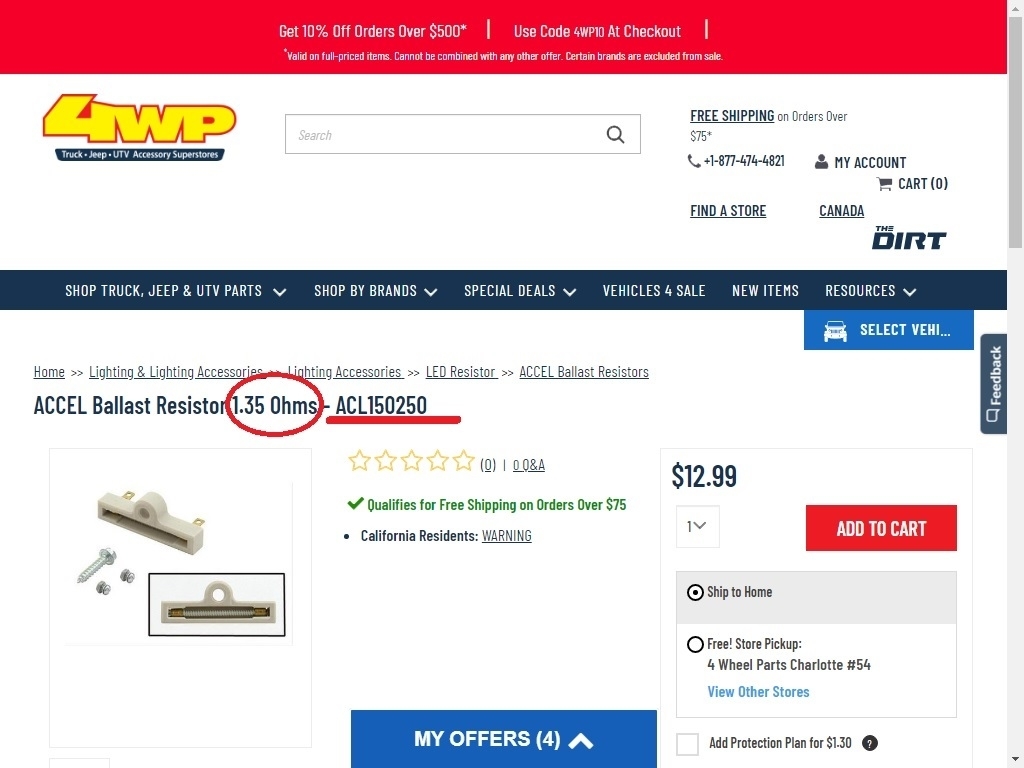Select the Free Store Pickup option
Image resolution: width=1024 pixels, height=768 pixels.
(695, 644)
